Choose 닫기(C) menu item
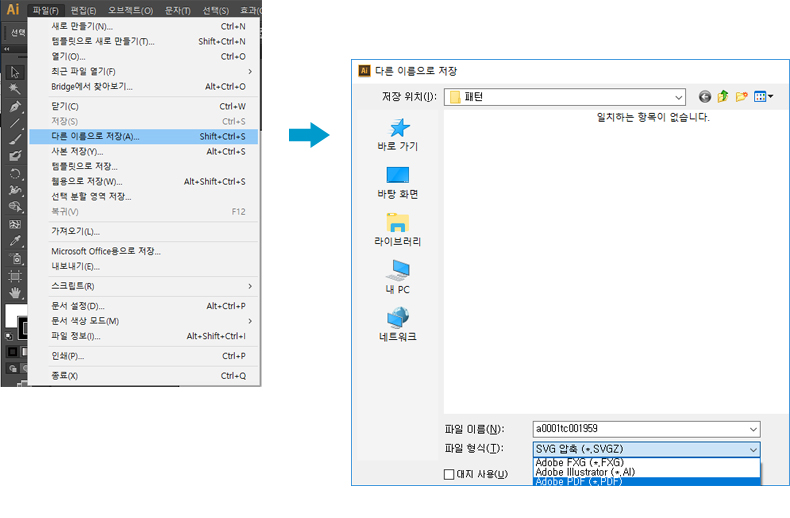The image size is (790, 518). click(144, 106)
